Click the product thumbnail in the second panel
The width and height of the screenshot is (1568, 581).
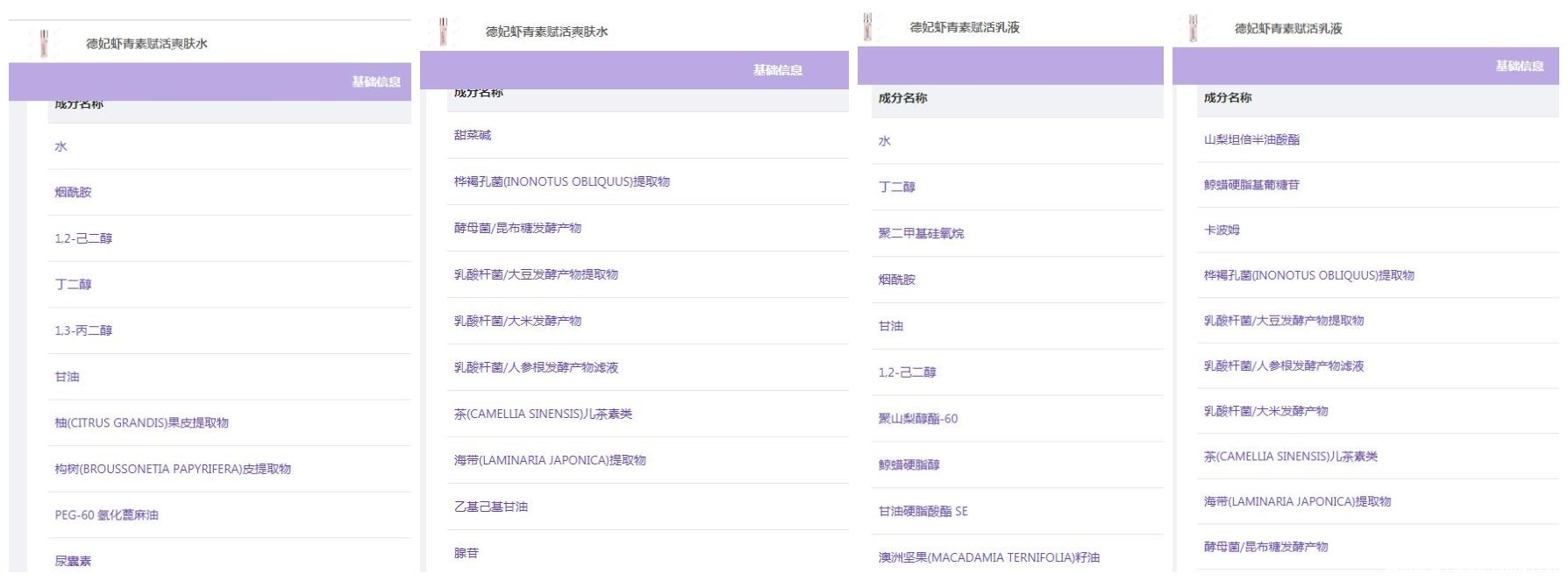coord(444,32)
